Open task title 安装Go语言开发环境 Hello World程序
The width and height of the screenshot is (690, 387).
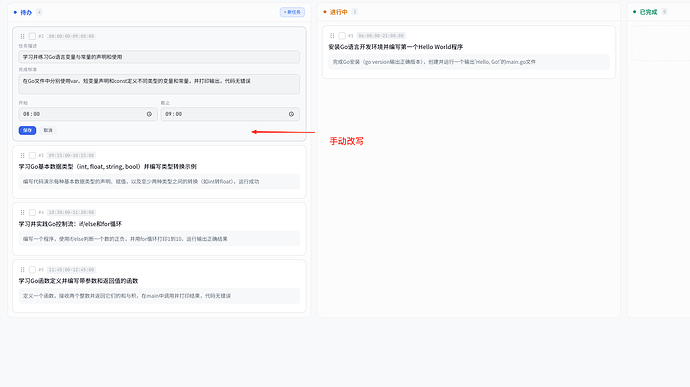point(396,47)
